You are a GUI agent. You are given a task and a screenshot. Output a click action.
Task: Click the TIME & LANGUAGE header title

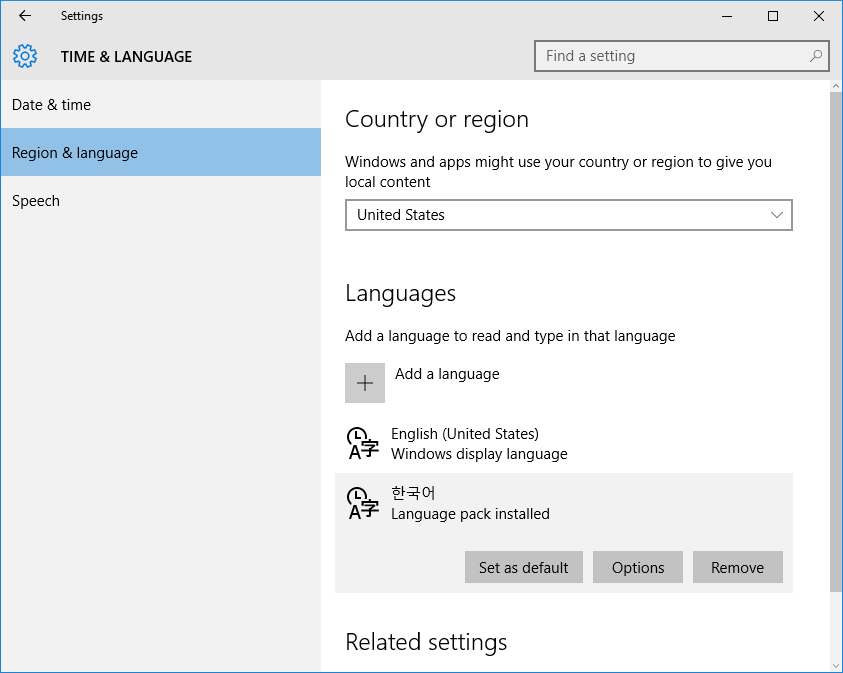pos(126,56)
